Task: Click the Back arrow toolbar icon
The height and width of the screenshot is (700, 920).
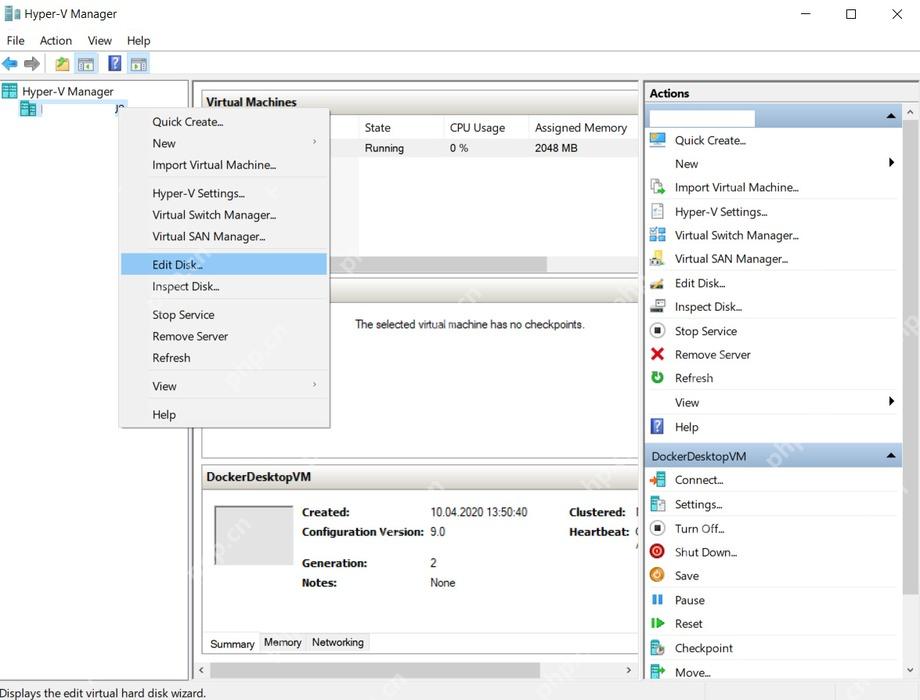Action: [10, 63]
